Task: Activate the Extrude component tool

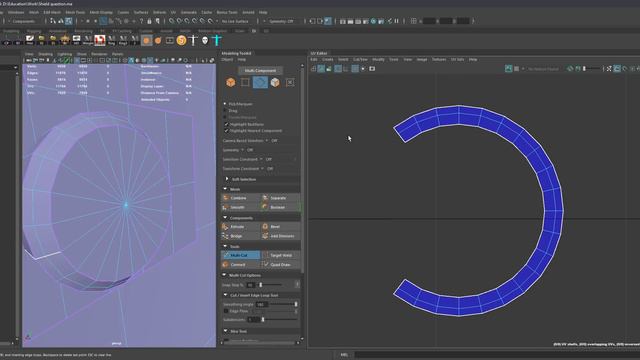Action: coord(240,227)
